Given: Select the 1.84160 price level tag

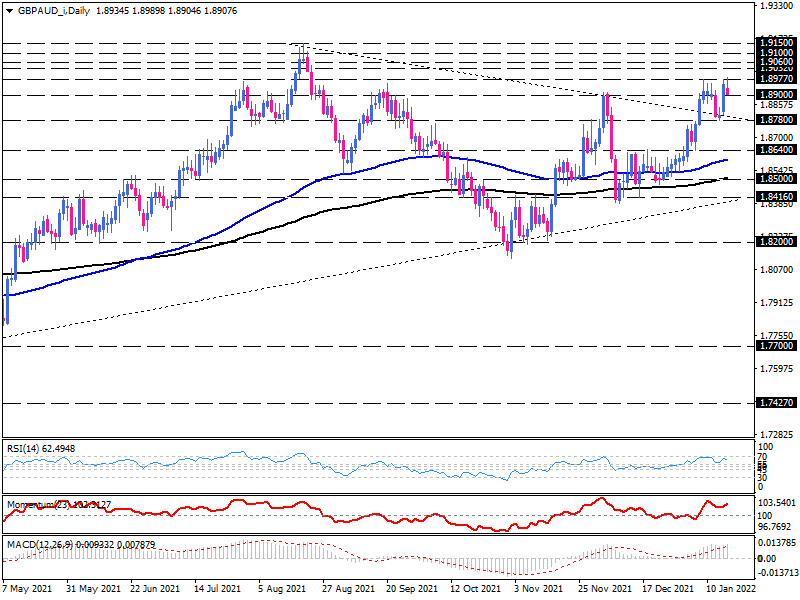Looking at the screenshot, I should pyautogui.click(x=775, y=197).
